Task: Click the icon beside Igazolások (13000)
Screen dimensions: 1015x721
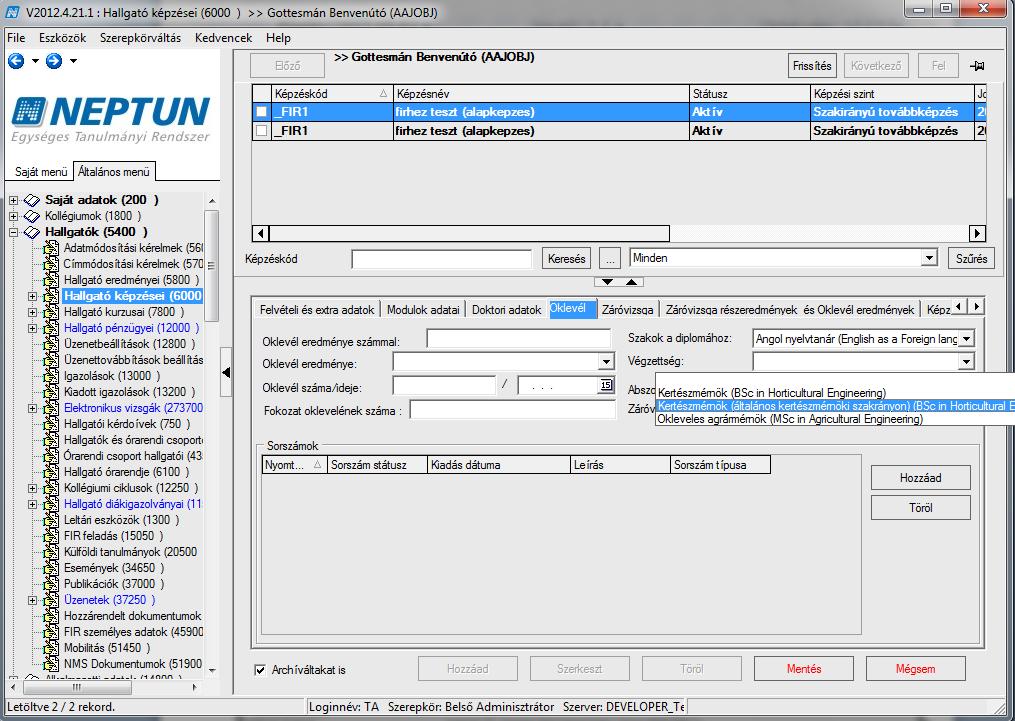Action: pyautogui.click(x=51, y=376)
